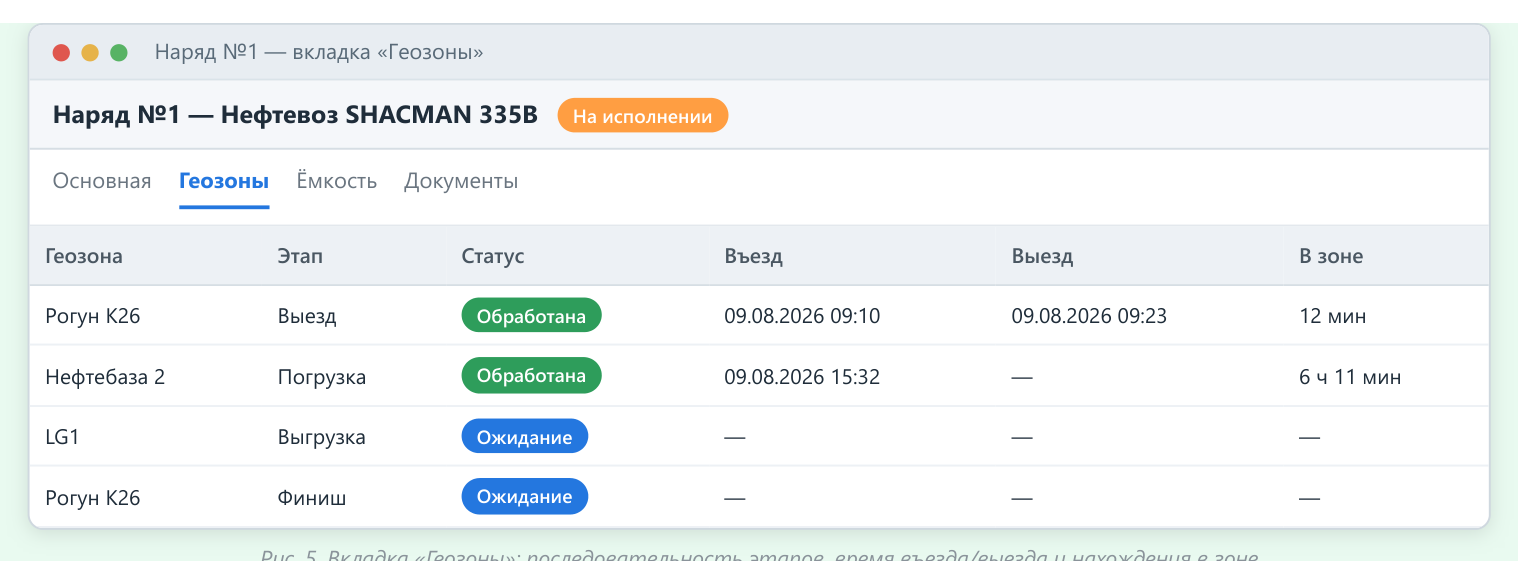Viewport: 1518px width, 561px height.
Task: Click exit time 09.08.2026 09:23
Action: pyautogui.click(x=1089, y=316)
